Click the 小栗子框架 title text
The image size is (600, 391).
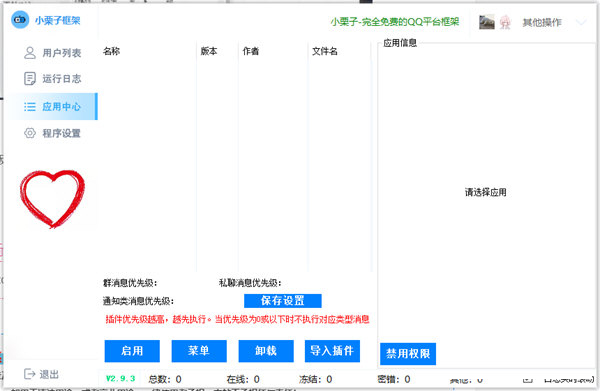(58, 20)
